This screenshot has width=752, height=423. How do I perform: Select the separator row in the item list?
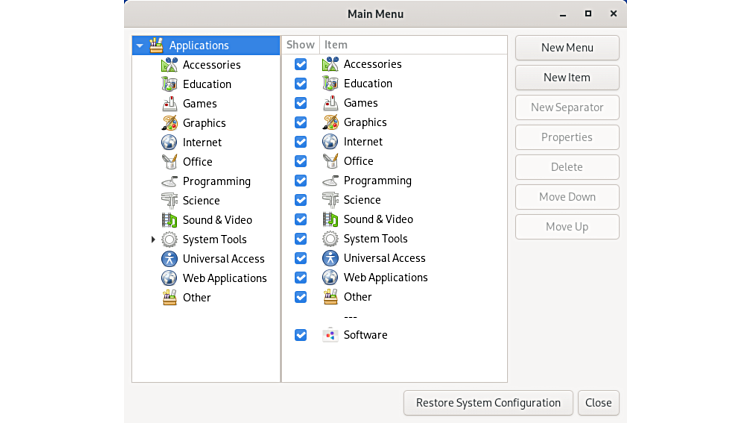pyautogui.click(x=350, y=316)
